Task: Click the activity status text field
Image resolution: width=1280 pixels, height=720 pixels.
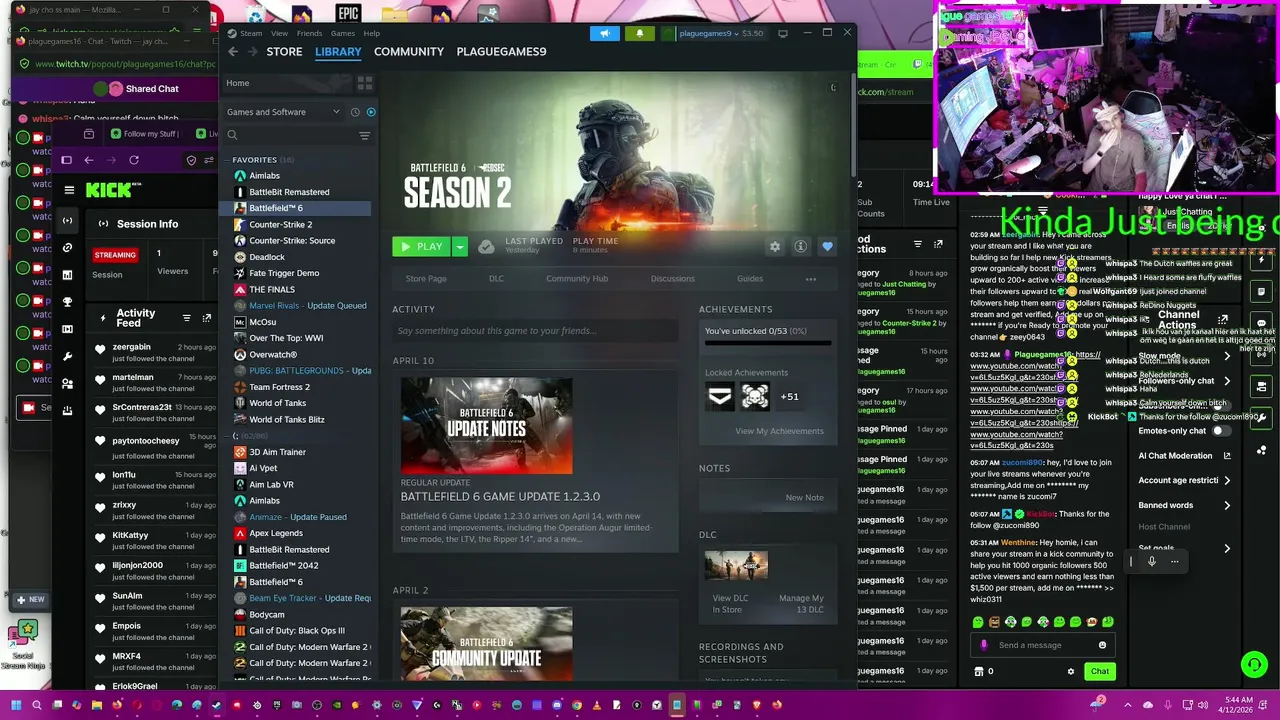Action: click(x=535, y=330)
